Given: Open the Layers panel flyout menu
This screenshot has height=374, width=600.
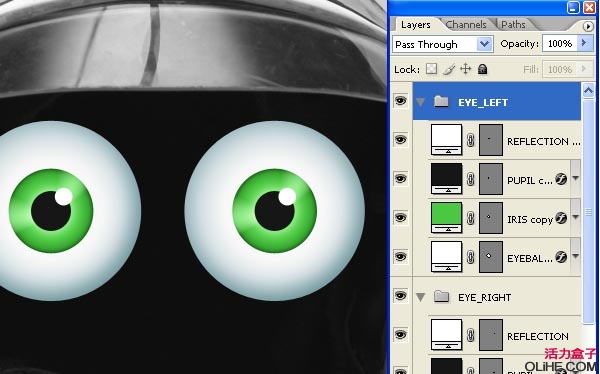Looking at the screenshot, I should coord(588,26).
